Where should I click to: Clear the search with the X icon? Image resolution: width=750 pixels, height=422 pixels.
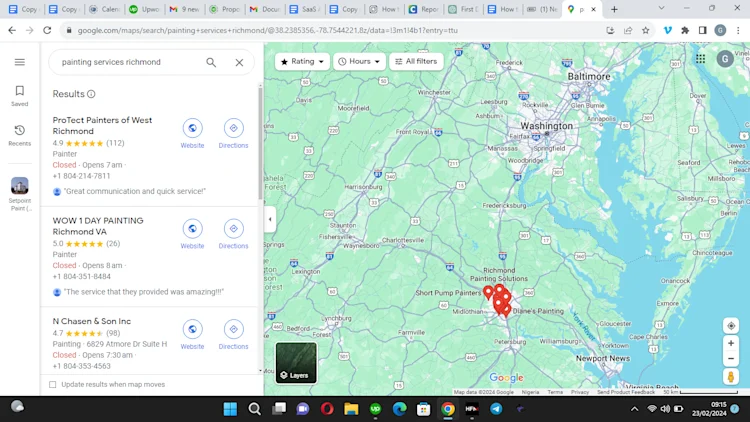[x=239, y=62]
